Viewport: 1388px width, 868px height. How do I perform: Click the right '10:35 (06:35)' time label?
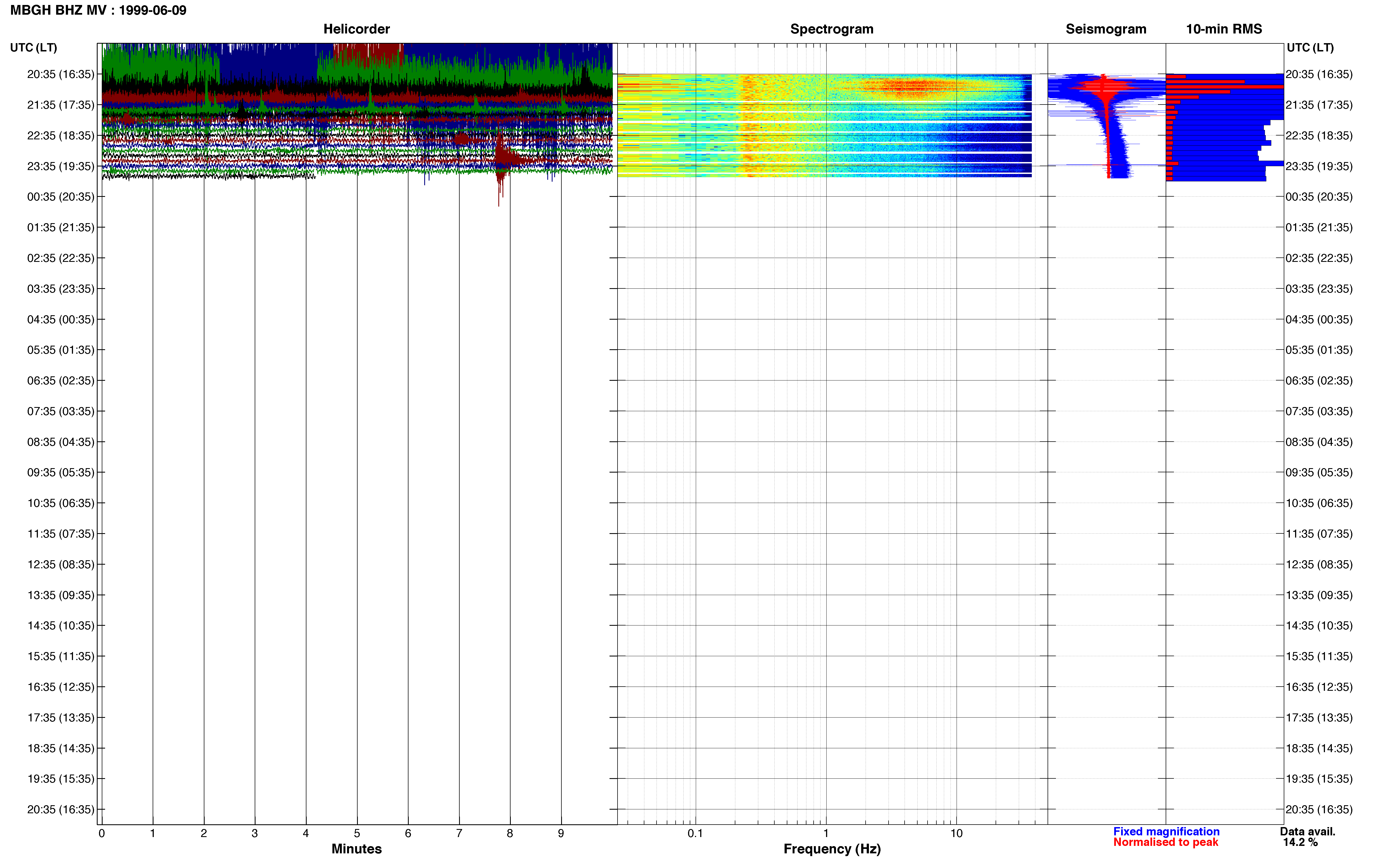coord(1319,503)
